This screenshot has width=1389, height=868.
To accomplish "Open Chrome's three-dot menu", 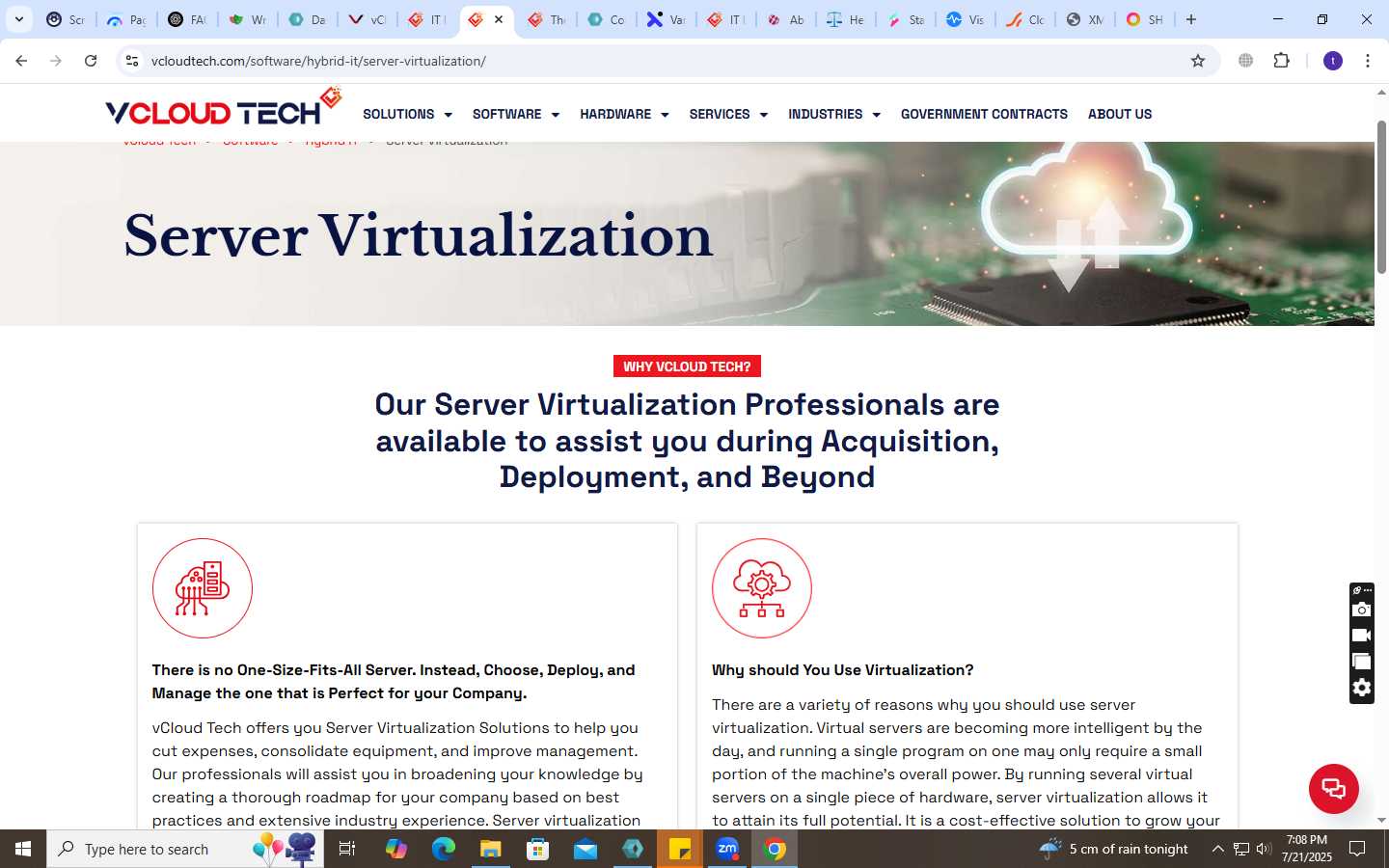I will click(1368, 61).
